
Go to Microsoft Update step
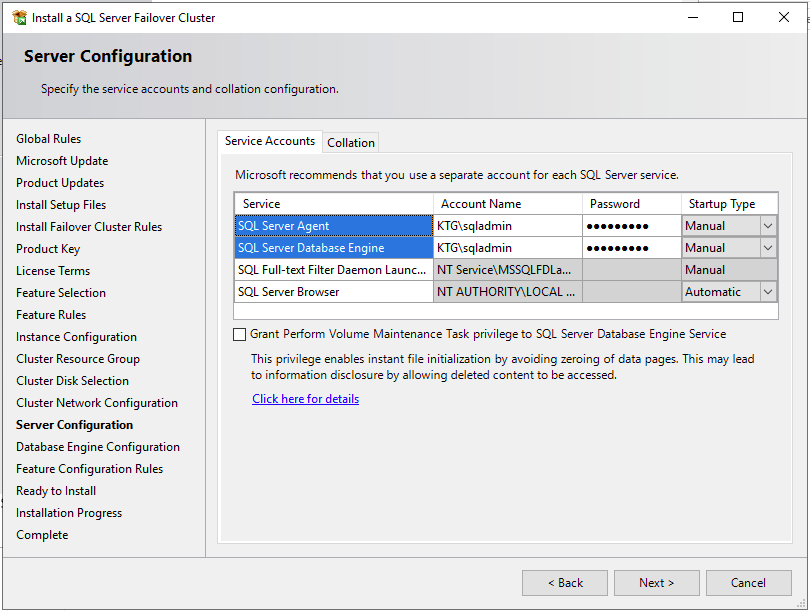62,161
